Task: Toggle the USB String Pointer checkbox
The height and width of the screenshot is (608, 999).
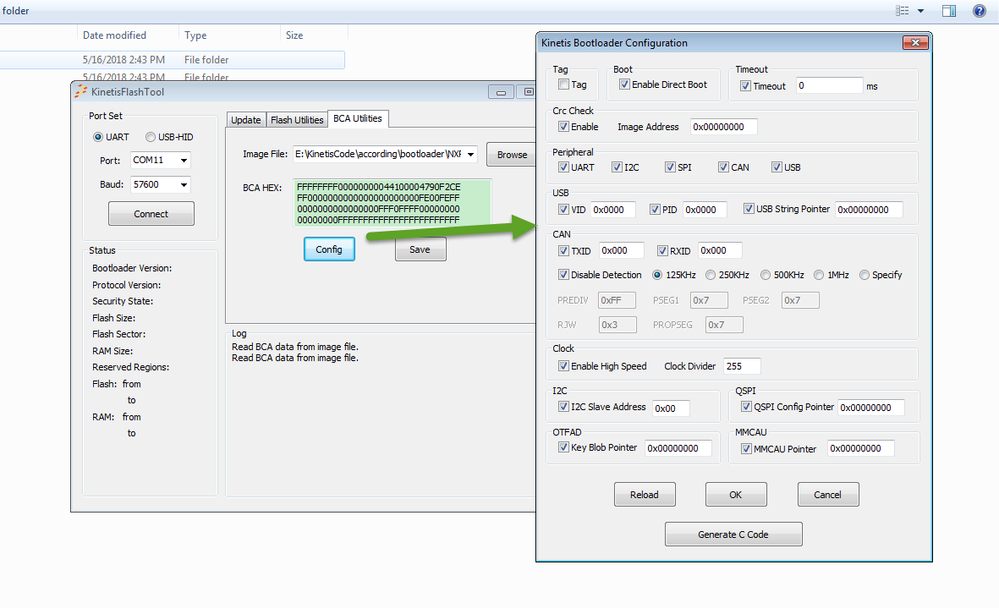Action: pos(749,208)
